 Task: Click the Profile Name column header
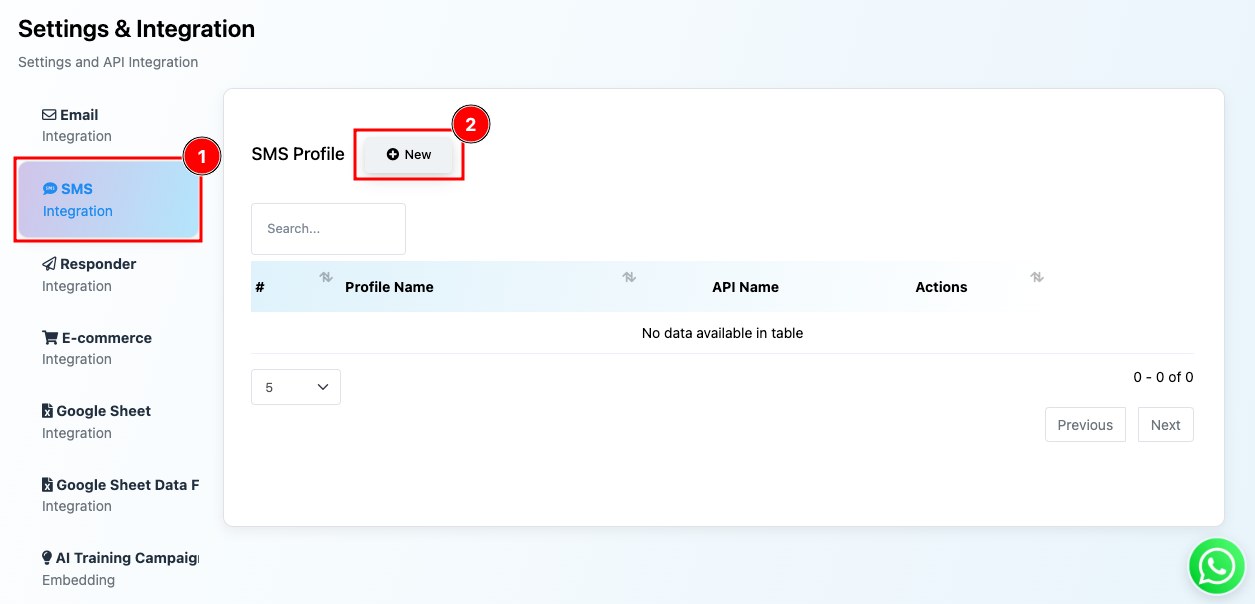[x=389, y=287]
